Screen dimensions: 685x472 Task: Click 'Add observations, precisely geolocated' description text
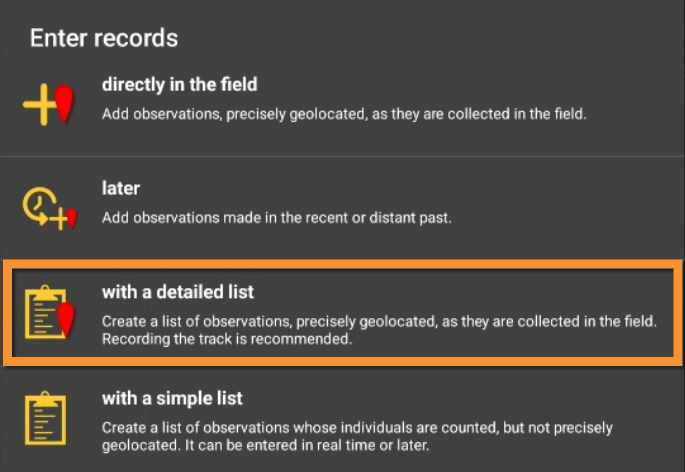(343, 114)
